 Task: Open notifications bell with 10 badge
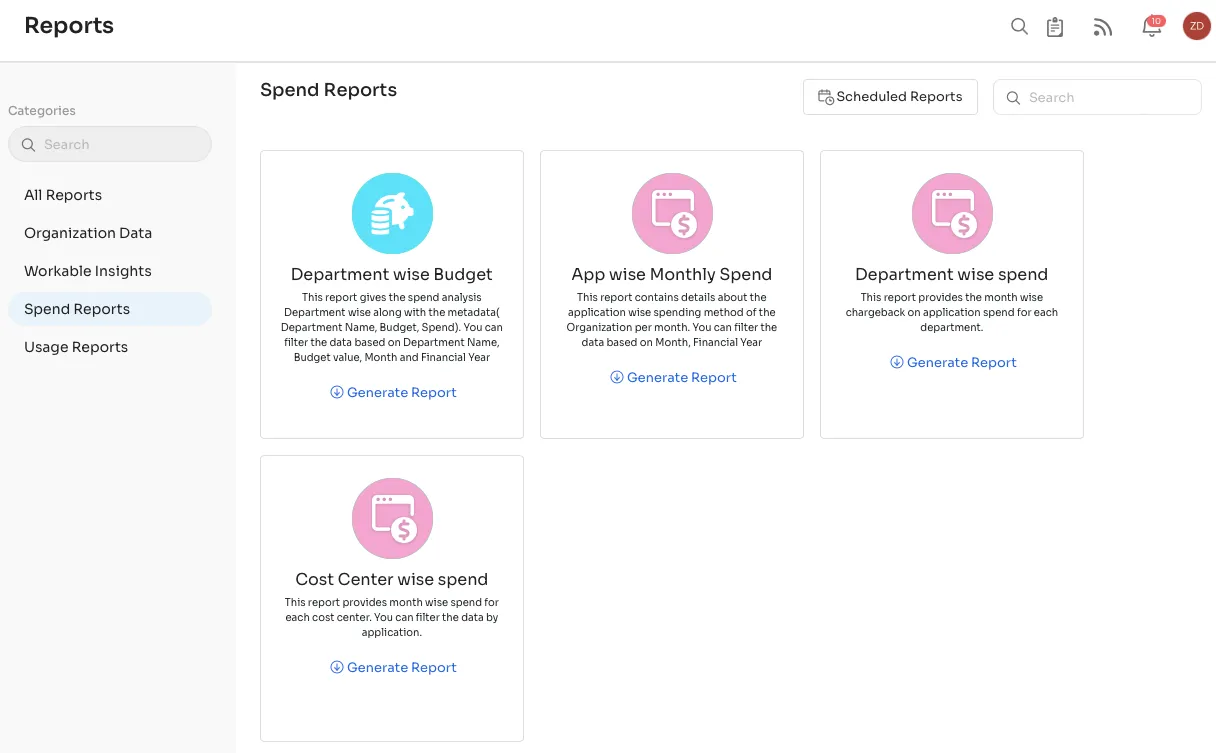1152,27
